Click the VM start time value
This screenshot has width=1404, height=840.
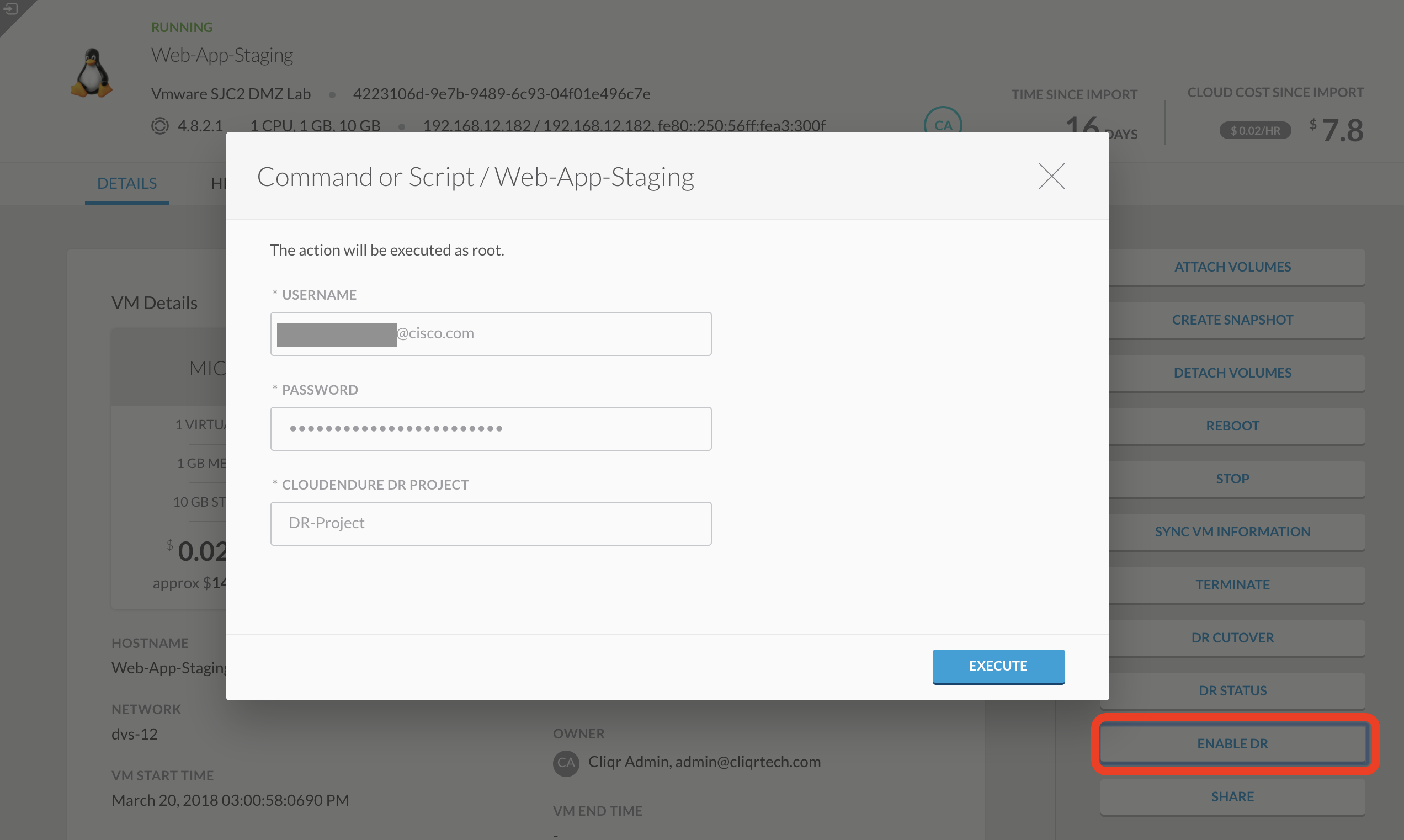(230, 800)
